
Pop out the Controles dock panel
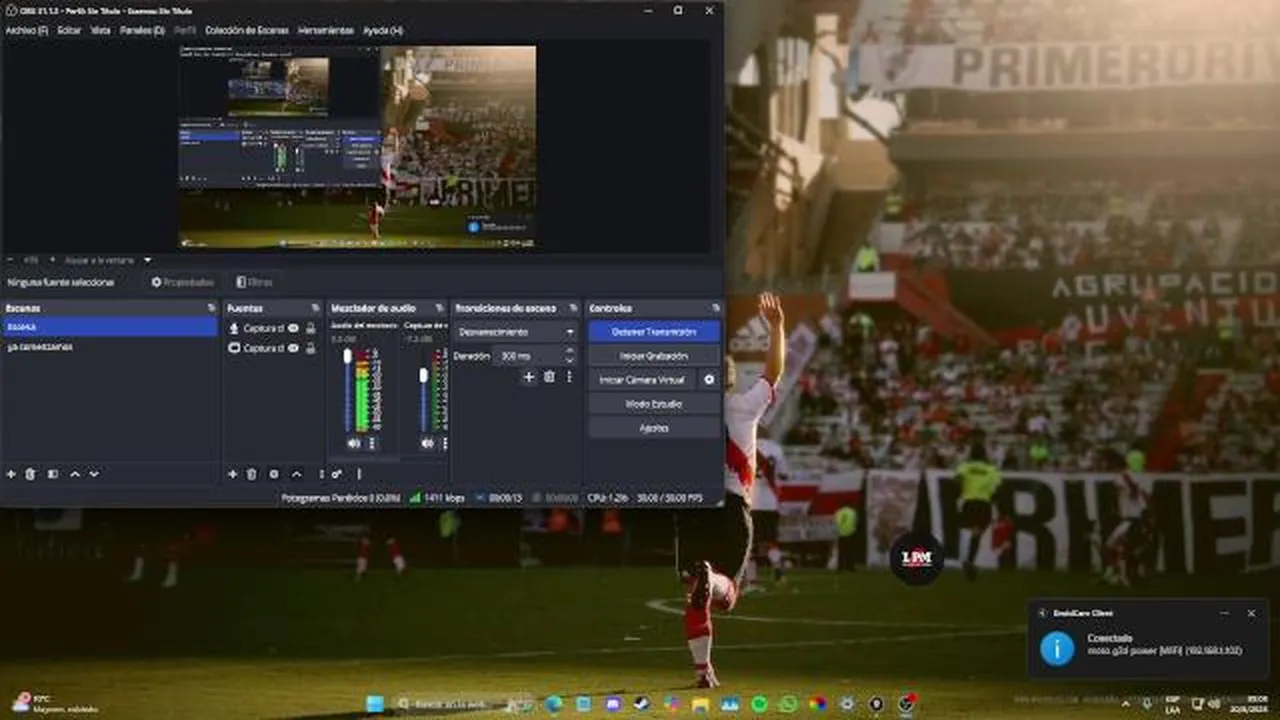pyautogui.click(x=716, y=308)
